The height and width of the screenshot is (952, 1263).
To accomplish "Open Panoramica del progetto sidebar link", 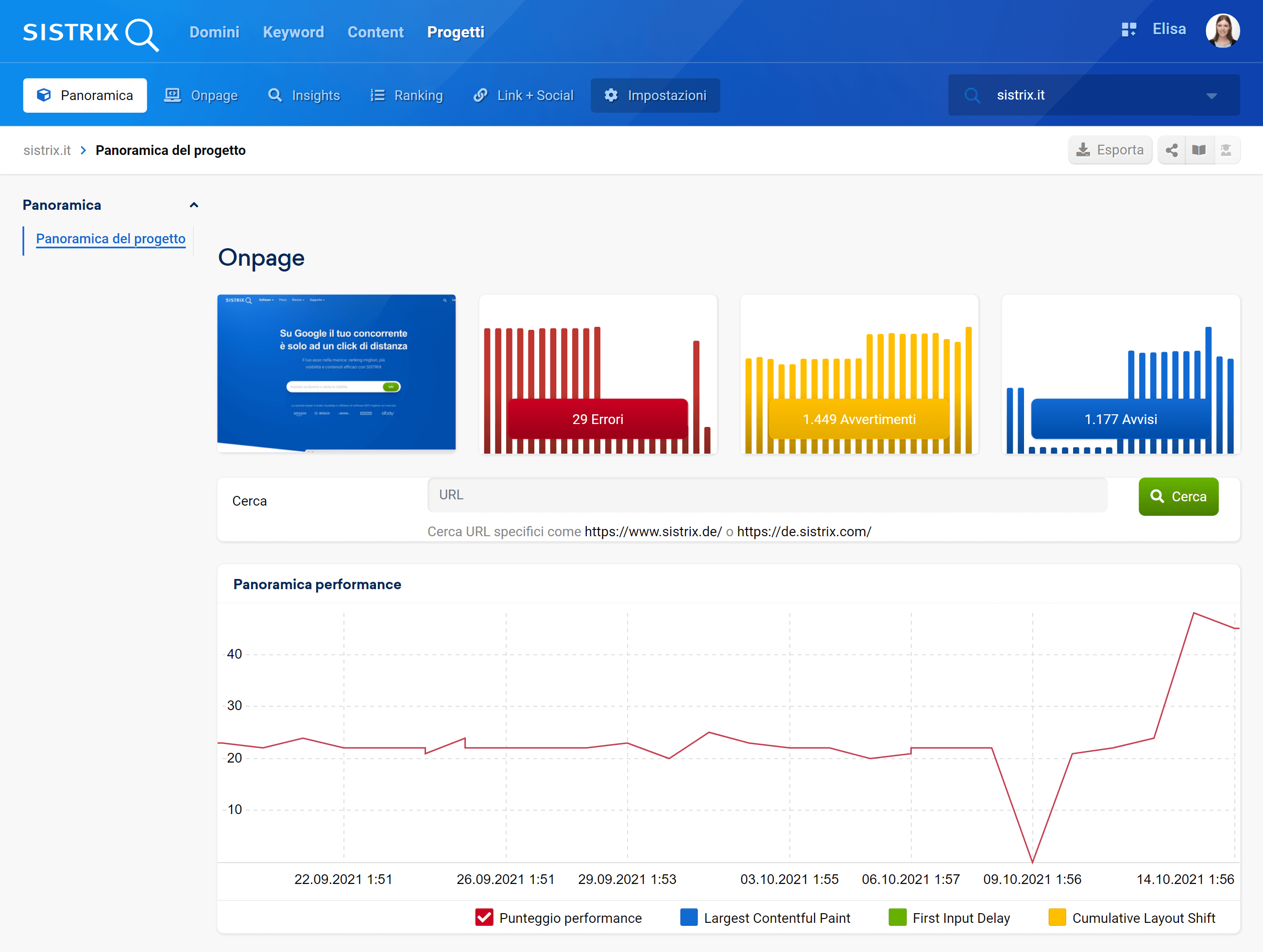I will pos(111,238).
